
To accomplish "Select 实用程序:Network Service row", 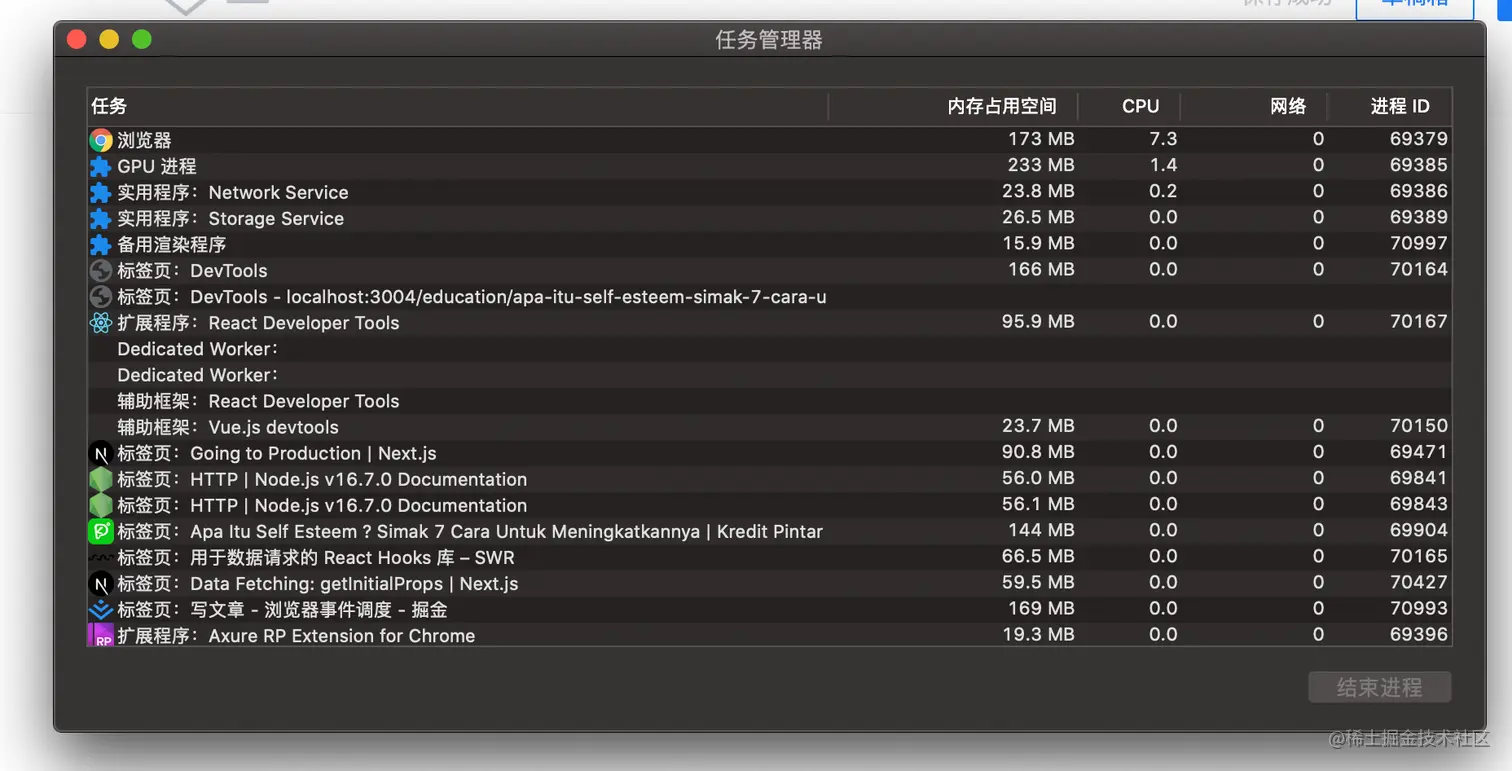I will (x=769, y=192).
